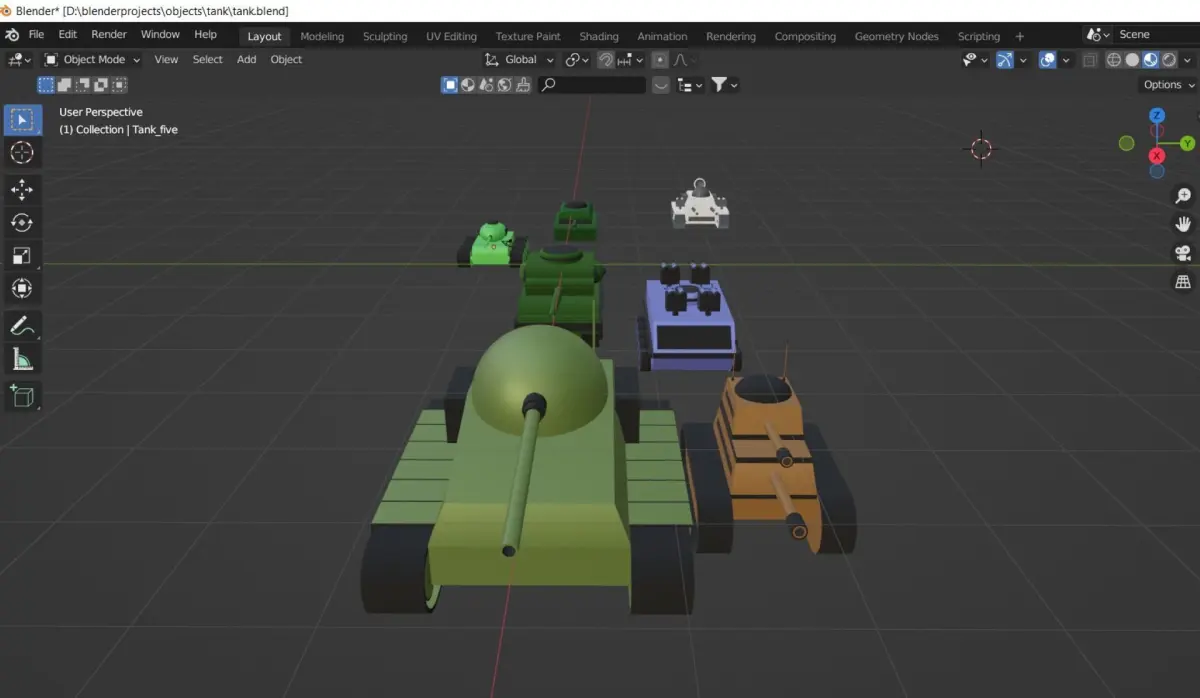The image size is (1200, 698).
Task: Open the Options dropdown
Action: coord(1168,85)
